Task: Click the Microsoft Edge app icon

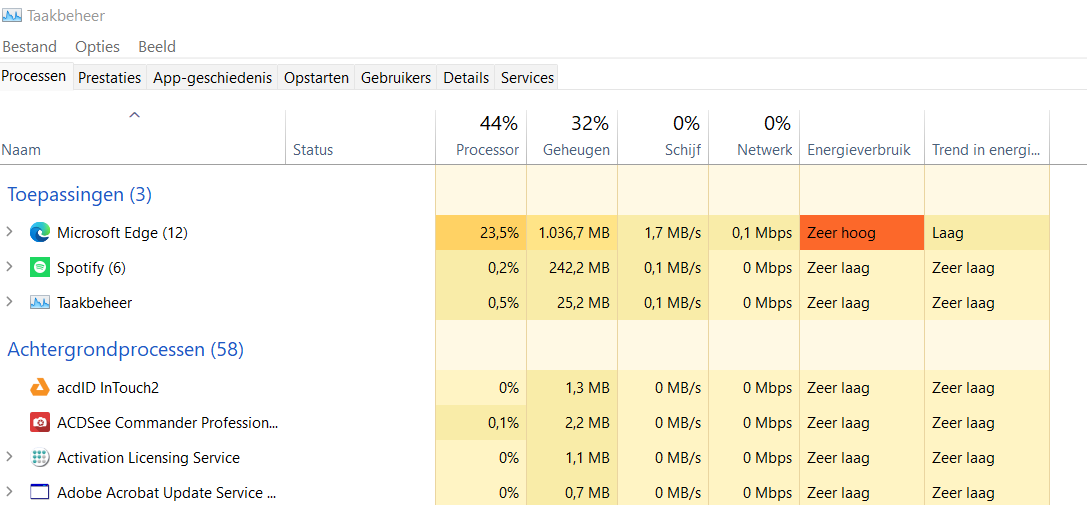Action: click(x=40, y=233)
